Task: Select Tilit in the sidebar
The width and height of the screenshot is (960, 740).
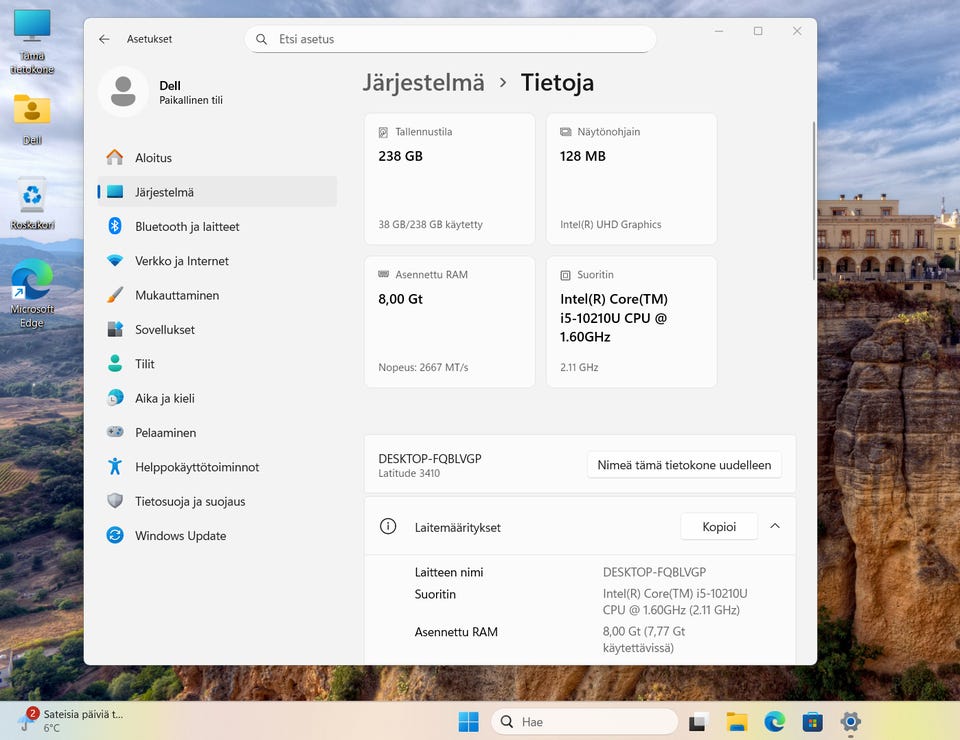Action: coord(145,364)
